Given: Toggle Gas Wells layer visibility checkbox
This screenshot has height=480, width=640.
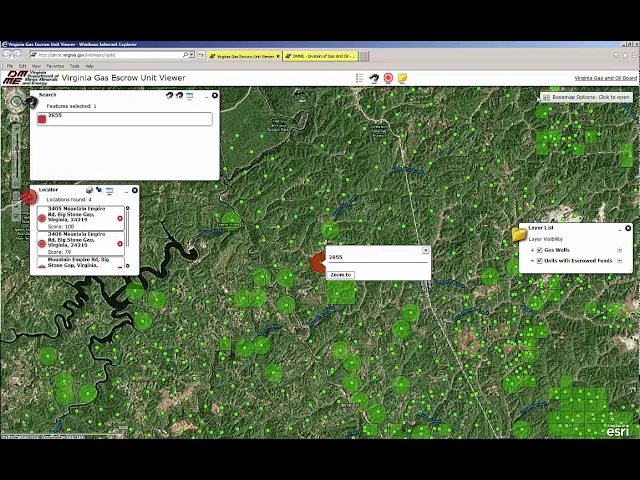Looking at the screenshot, I should 539,250.
